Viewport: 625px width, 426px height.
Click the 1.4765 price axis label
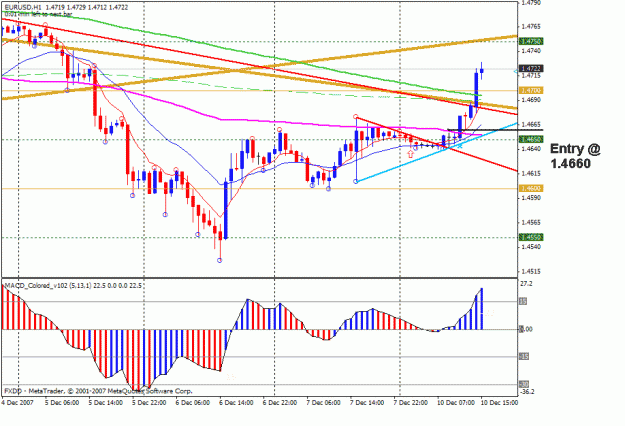coord(531,27)
